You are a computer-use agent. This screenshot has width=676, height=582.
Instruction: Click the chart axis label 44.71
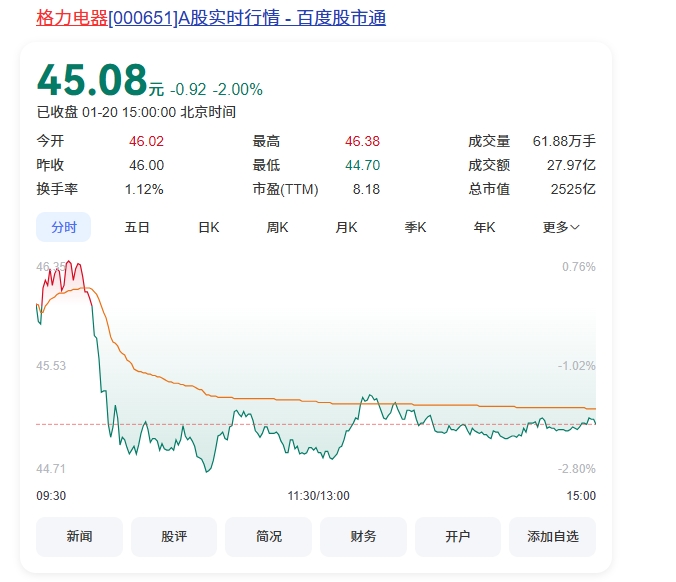coord(51,469)
